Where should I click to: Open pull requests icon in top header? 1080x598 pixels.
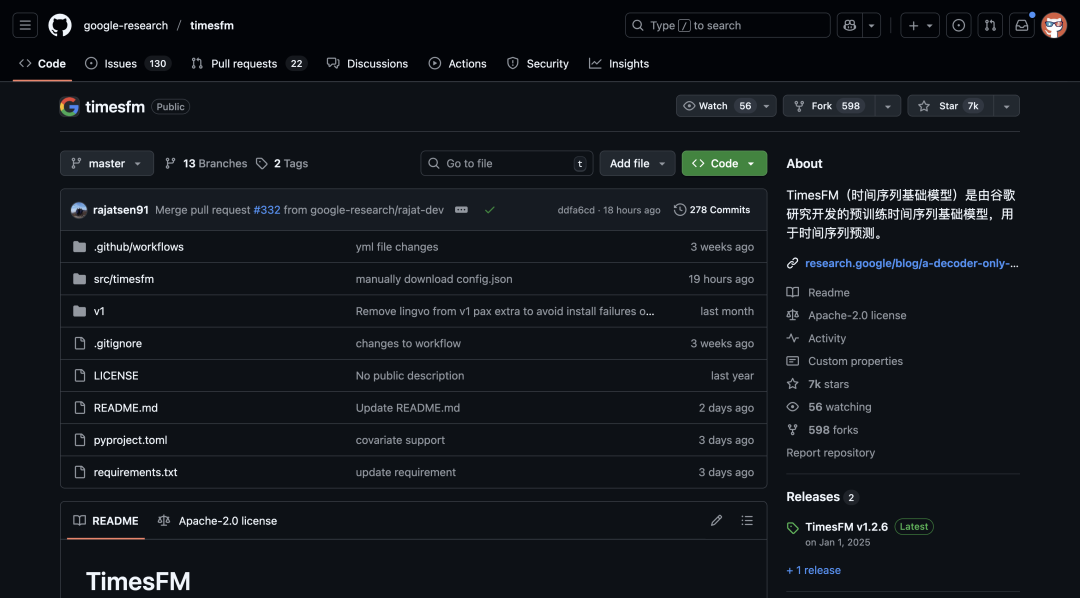click(x=990, y=25)
